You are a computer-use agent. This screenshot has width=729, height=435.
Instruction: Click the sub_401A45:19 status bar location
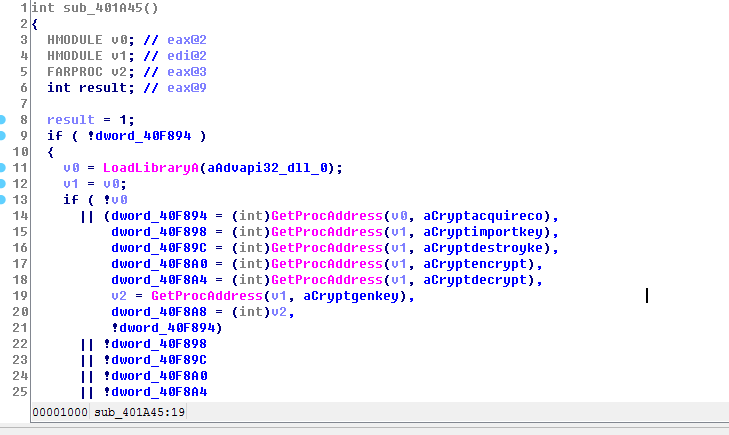click(x=139, y=412)
